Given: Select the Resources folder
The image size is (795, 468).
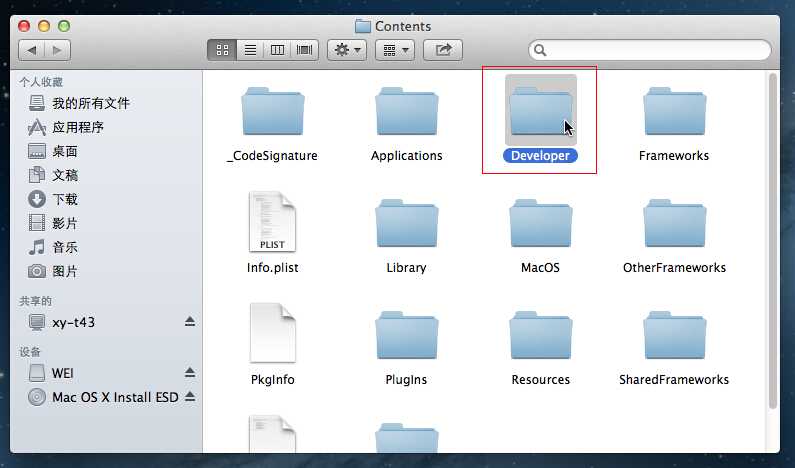Looking at the screenshot, I should coord(540,335).
